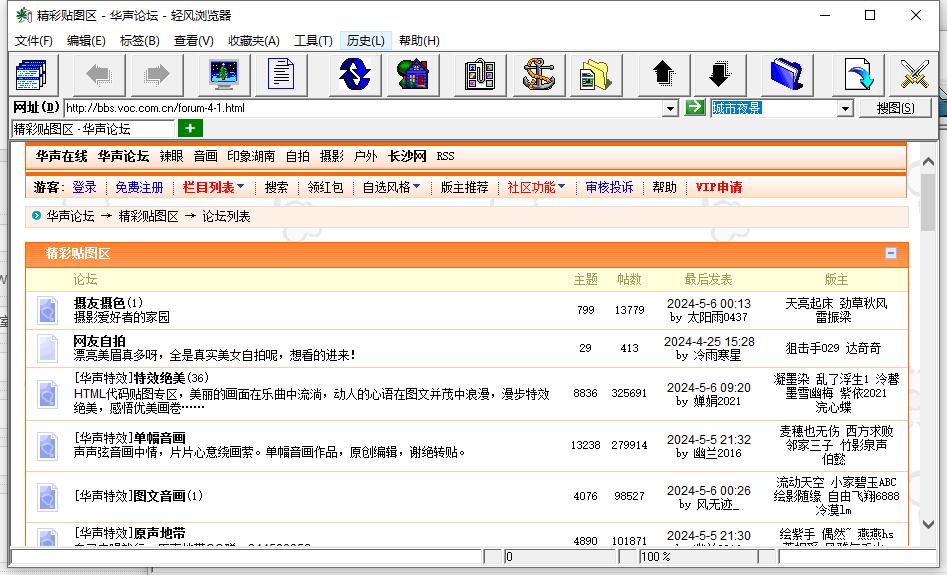Open the 免费注册 link
This screenshot has height=575, width=947.
pos(139,187)
